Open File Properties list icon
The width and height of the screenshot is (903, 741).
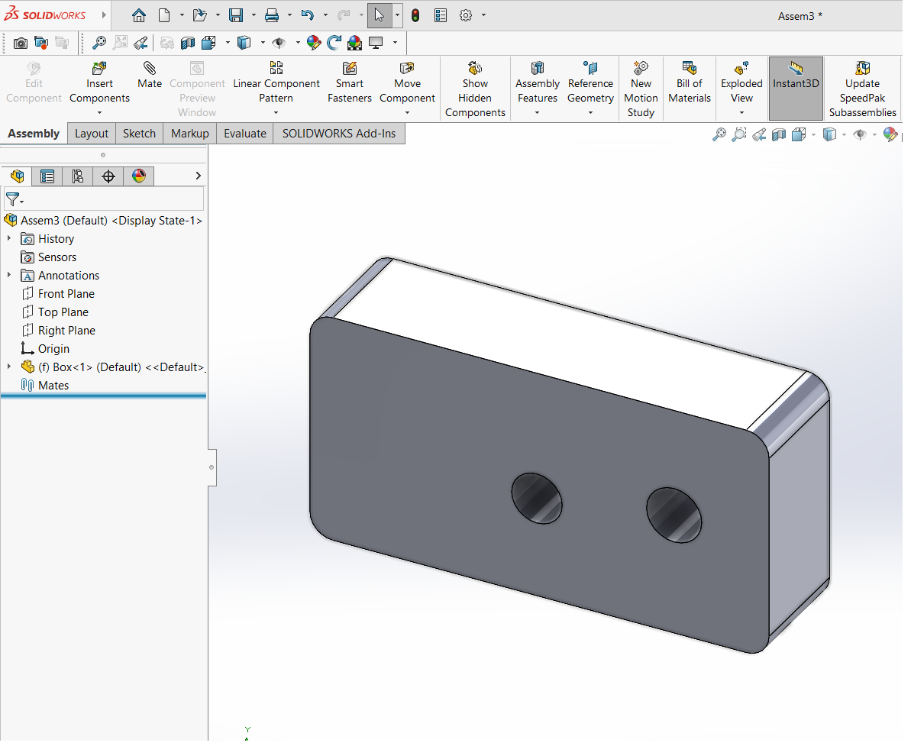click(x=441, y=16)
